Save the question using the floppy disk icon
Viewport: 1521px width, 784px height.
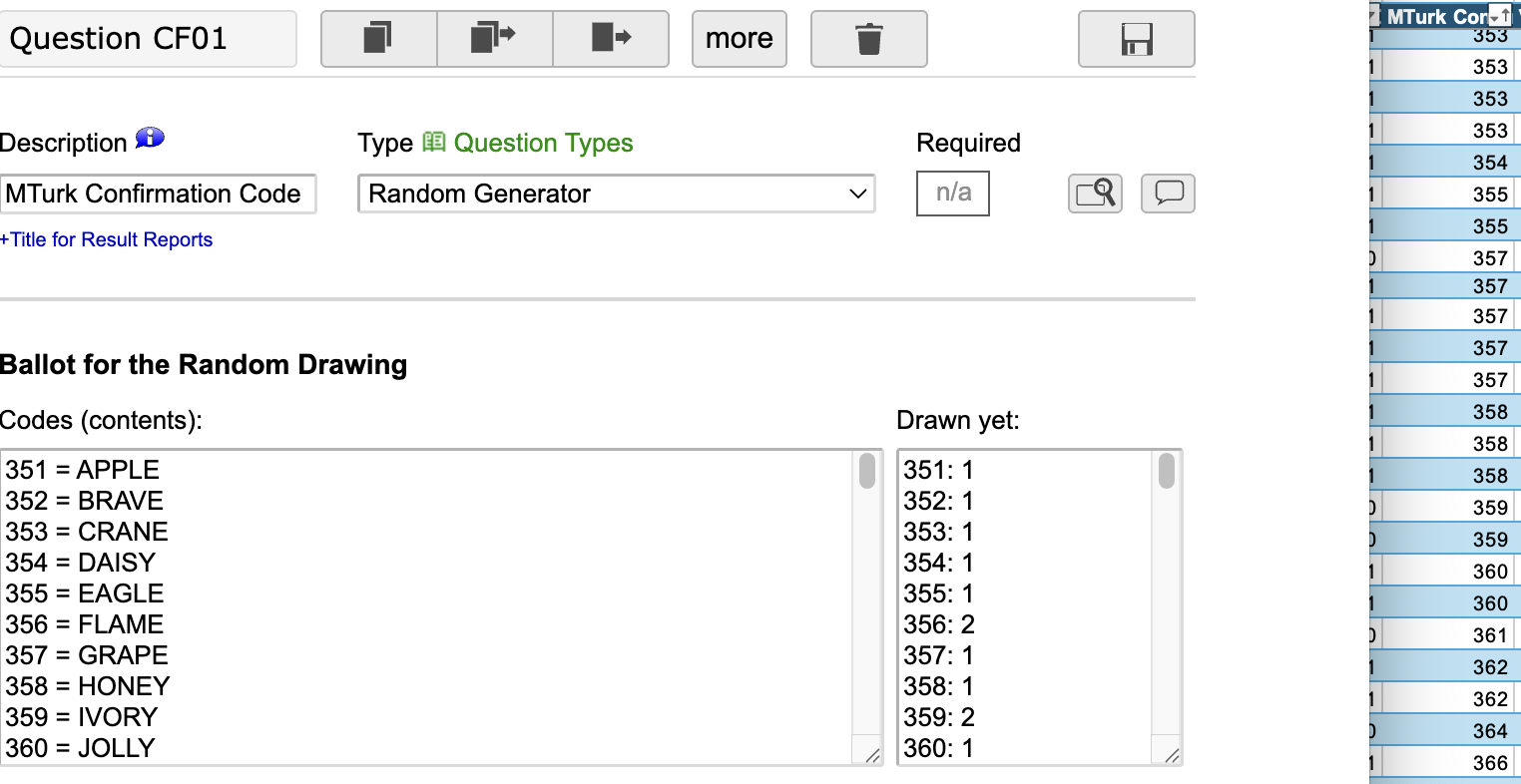click(x=1136, y=39)
